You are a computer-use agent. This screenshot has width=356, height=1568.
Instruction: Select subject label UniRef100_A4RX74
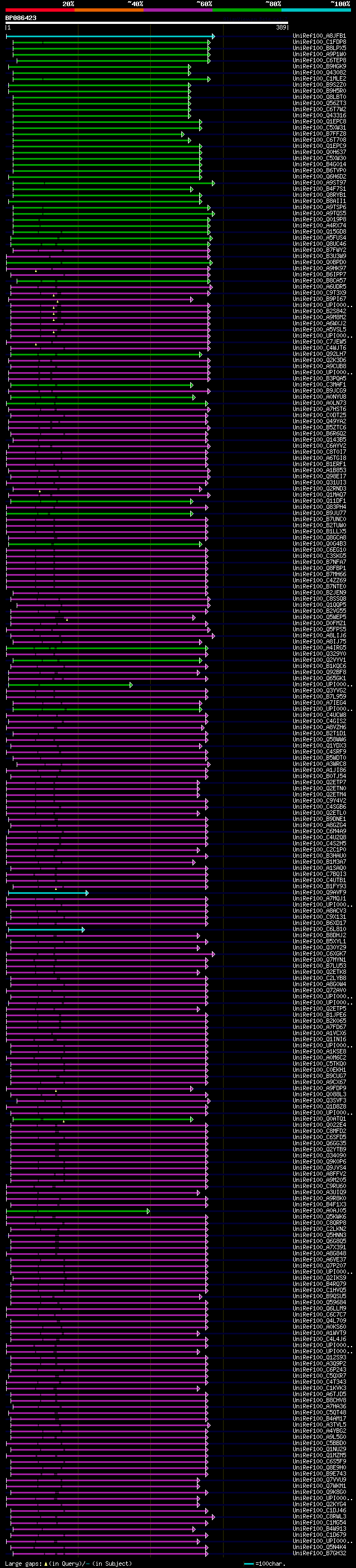click(x=319, y=225)
